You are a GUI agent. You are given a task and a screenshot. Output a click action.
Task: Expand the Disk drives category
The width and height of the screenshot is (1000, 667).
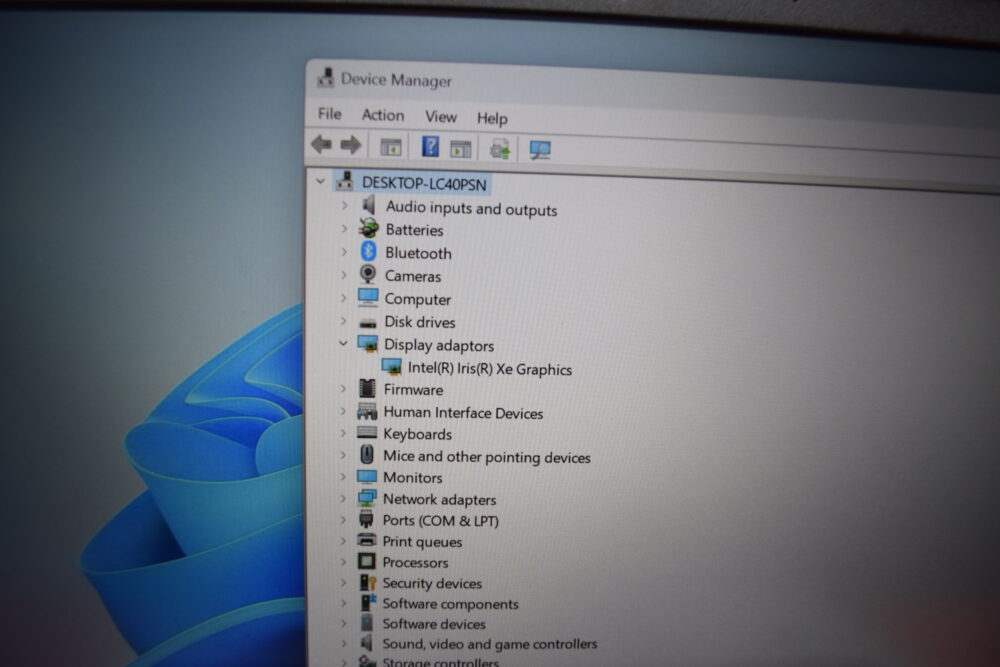(344, 321)
